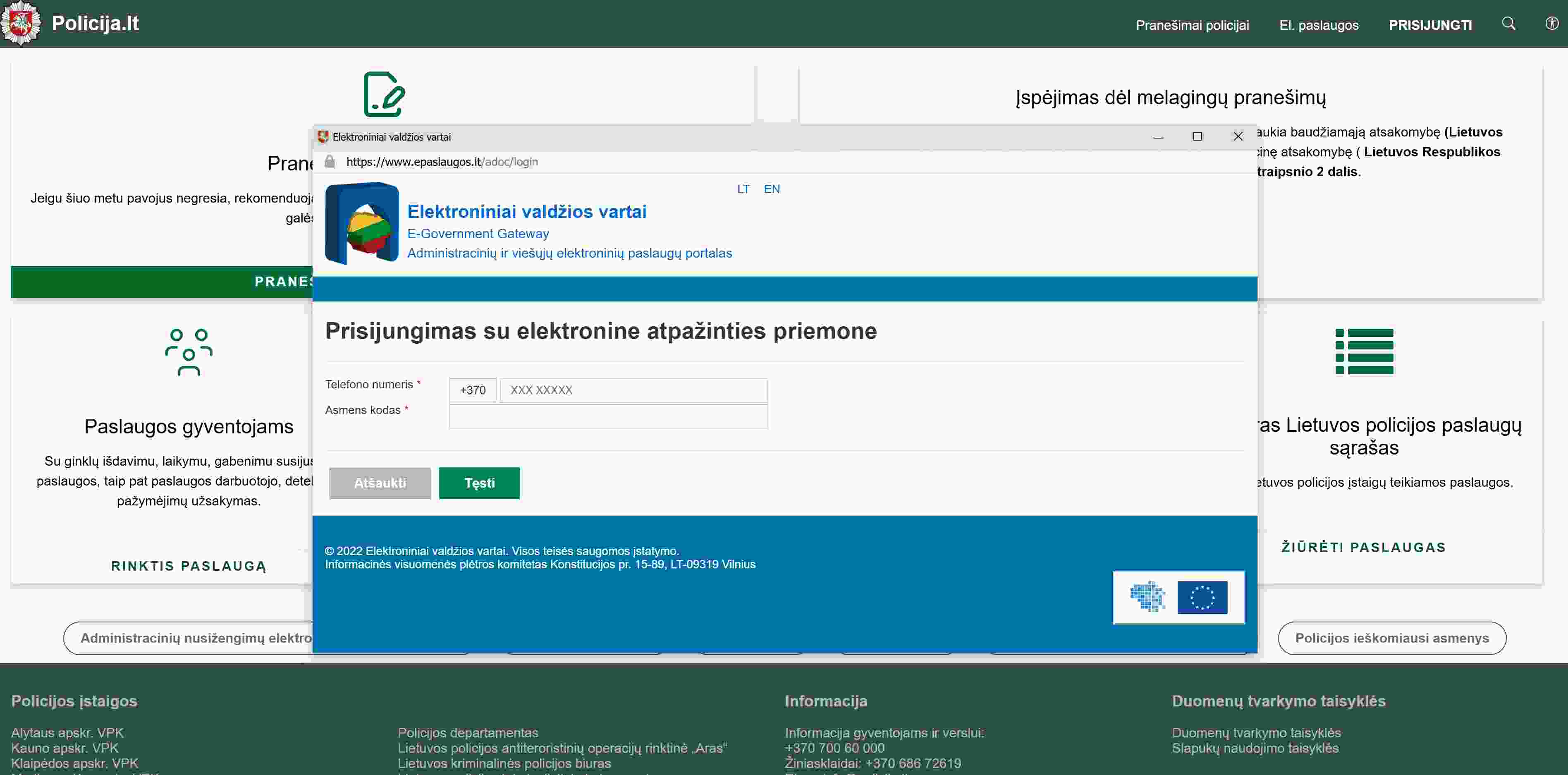This screenshot has width=1568, height=775.
Task: Click the green Tęsti button
Action: [479, 483]
